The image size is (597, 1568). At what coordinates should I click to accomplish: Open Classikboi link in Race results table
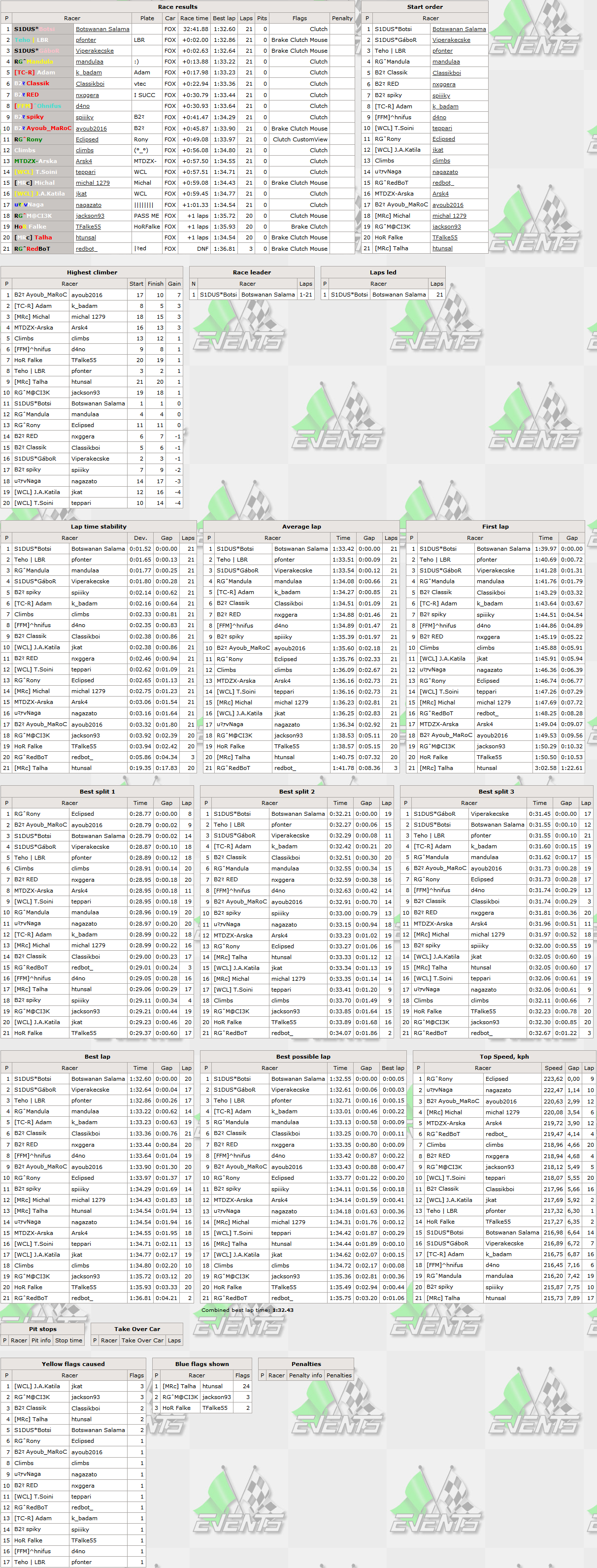90,84
